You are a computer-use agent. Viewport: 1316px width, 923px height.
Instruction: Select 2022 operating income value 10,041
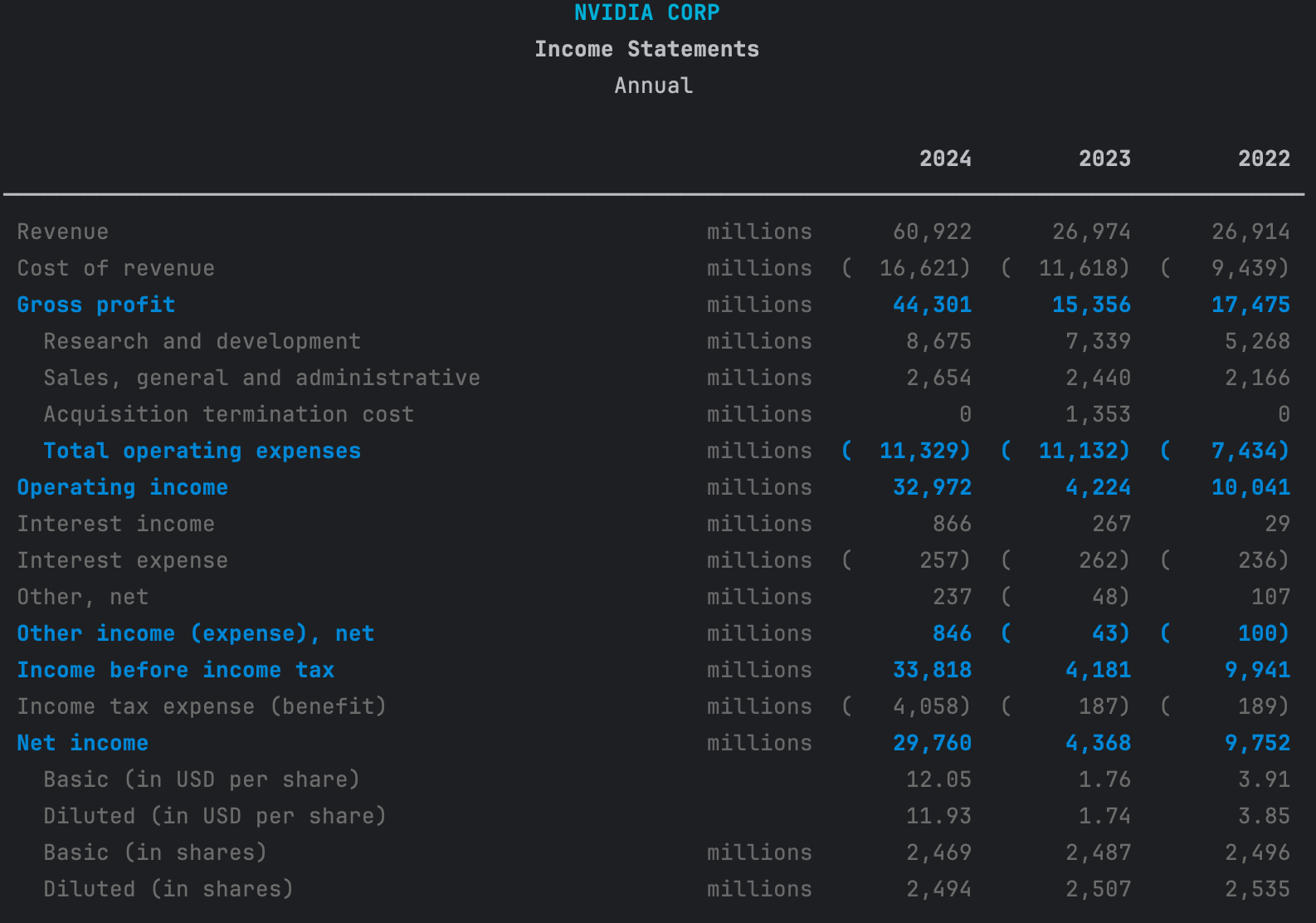point(1250,487)
